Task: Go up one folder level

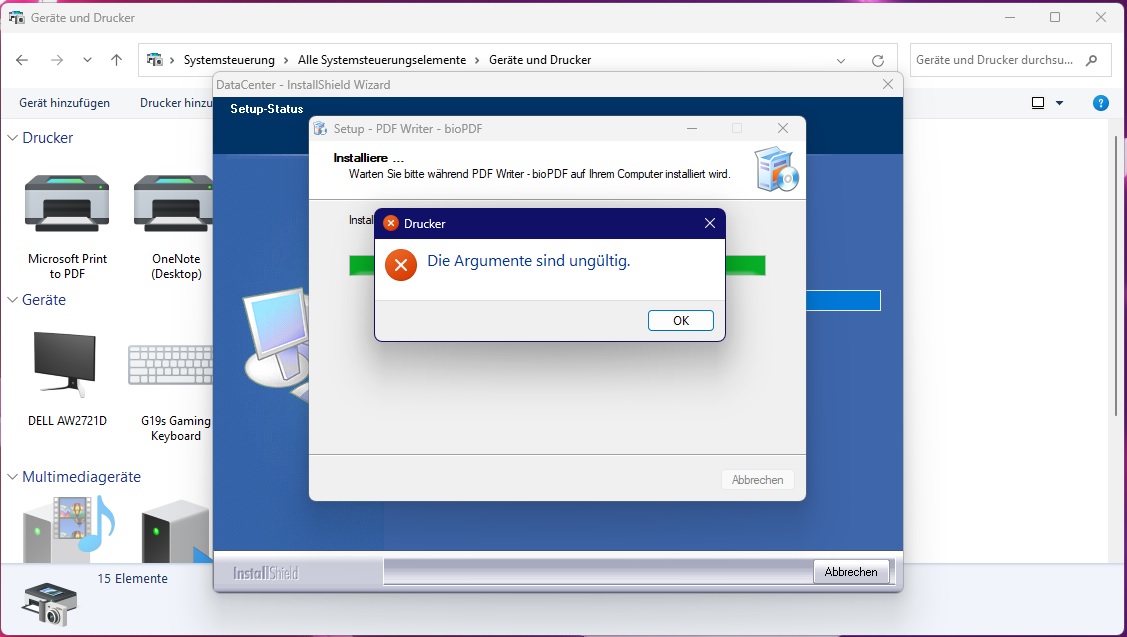Action: point(116,60)
